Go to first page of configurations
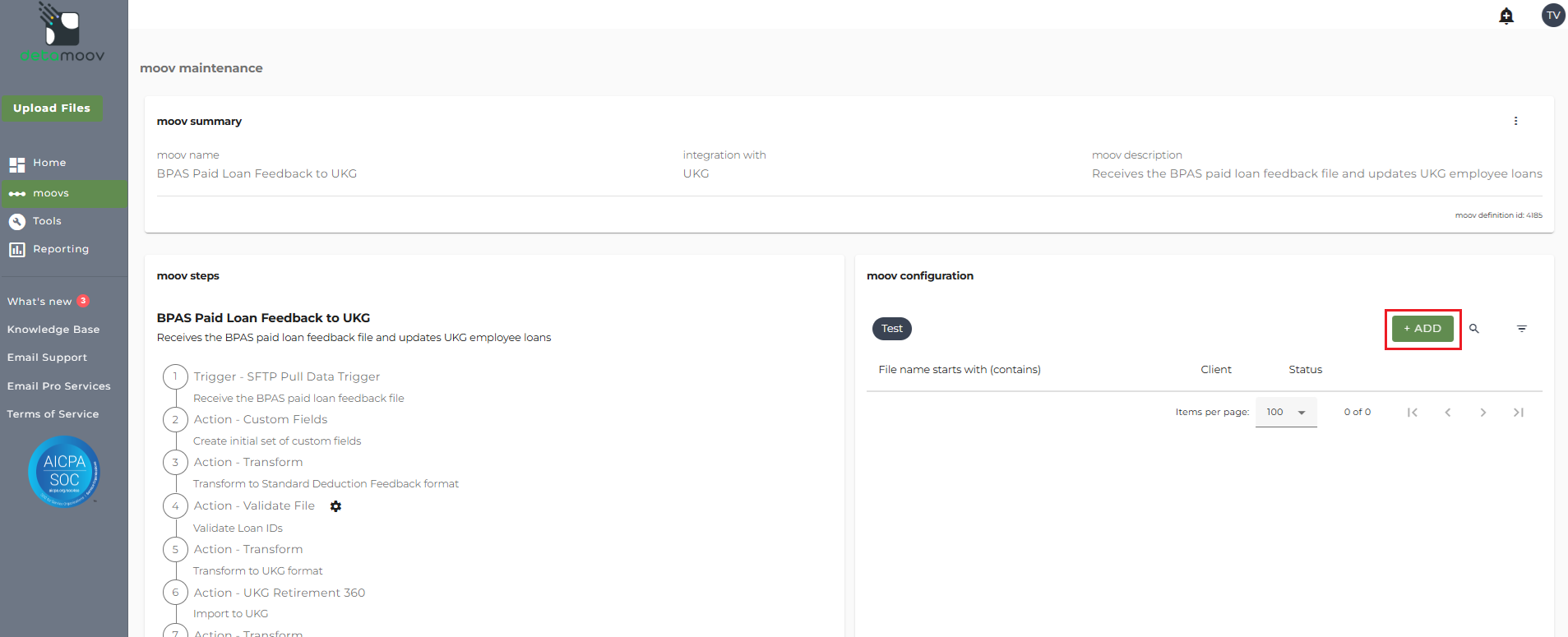1568x637 pixels. coord(1413,413)
